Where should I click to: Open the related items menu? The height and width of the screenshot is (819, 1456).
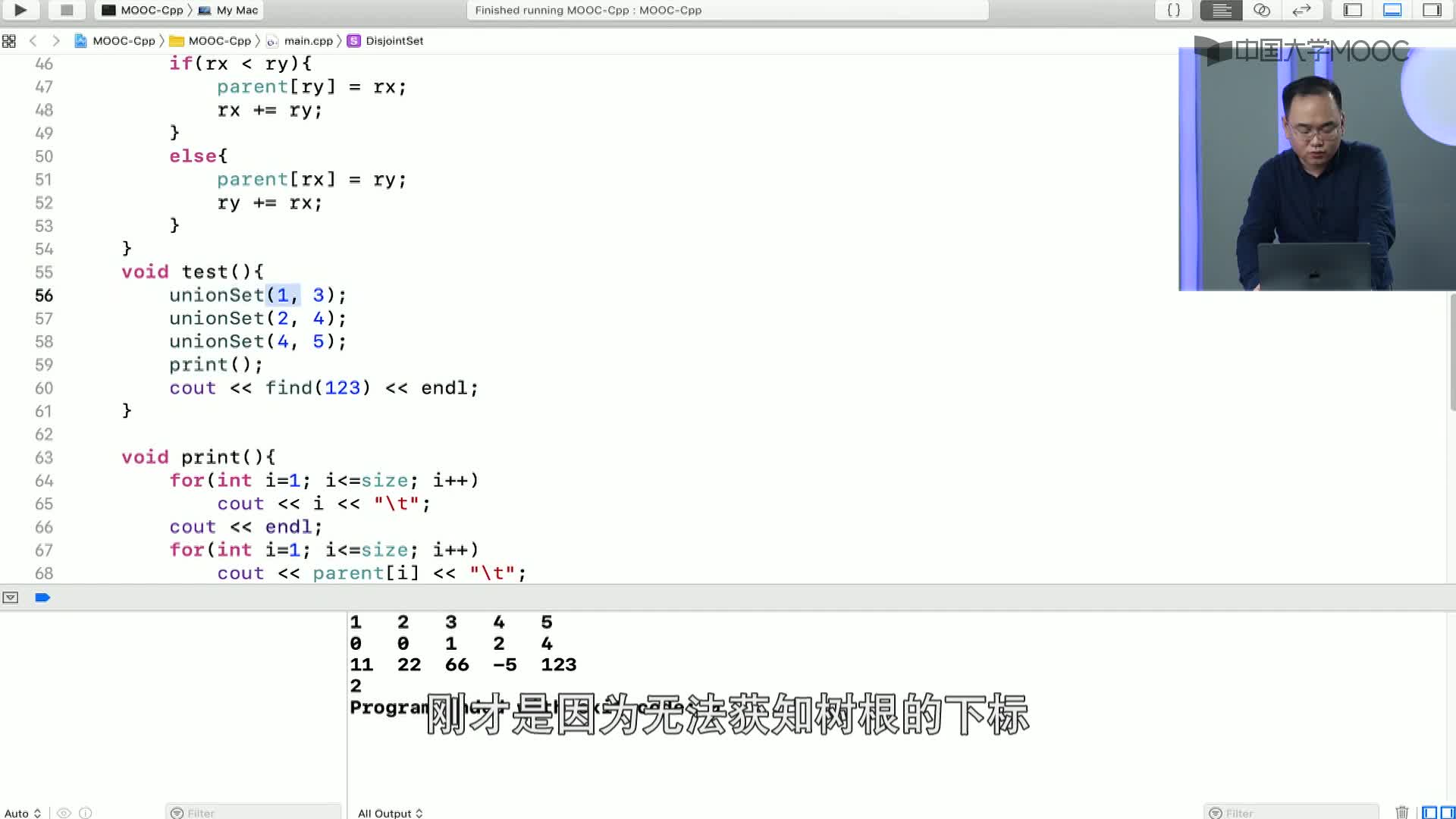9,41
